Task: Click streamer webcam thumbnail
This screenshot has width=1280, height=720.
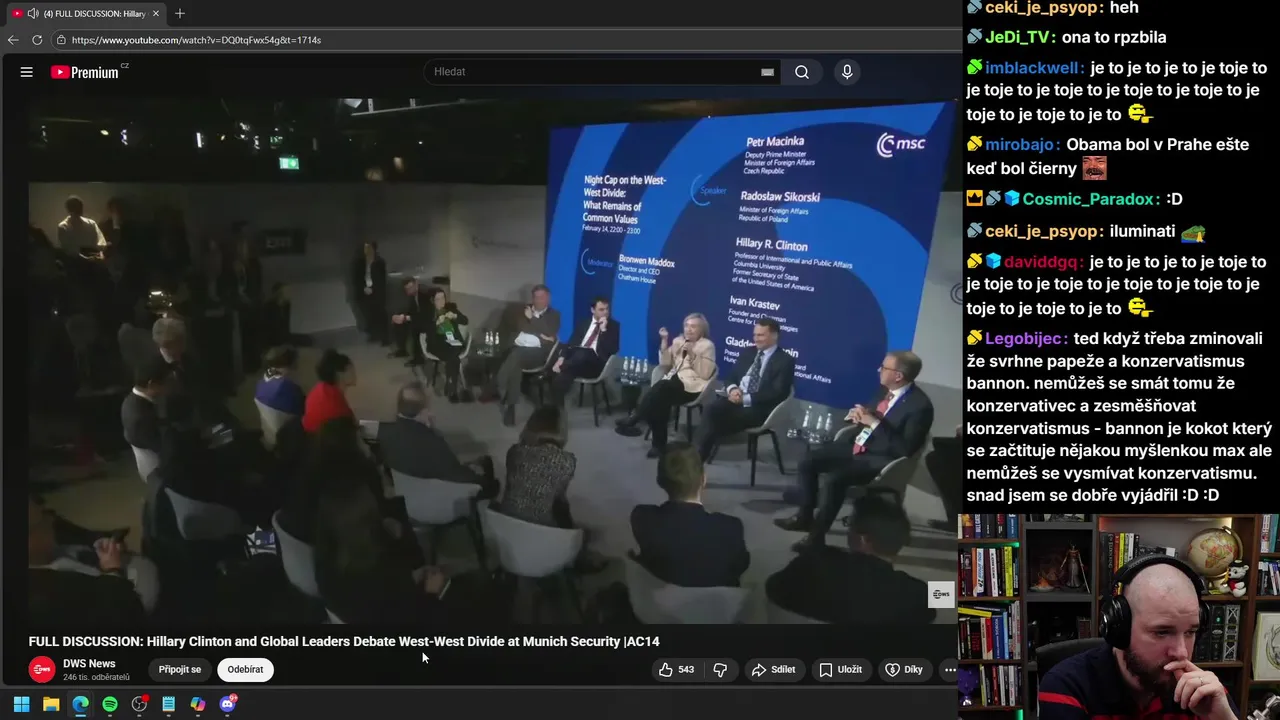Action: 1119,617
